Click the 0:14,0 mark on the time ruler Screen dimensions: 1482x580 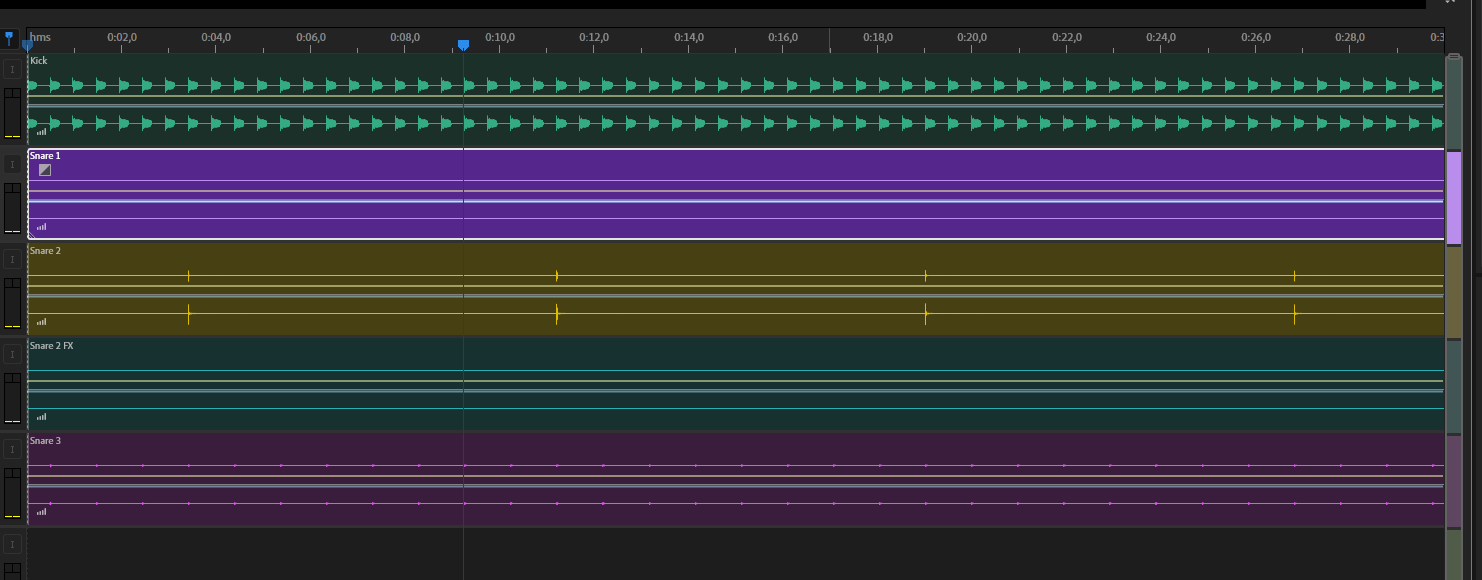pyautogui.click(x=689, y=38)
